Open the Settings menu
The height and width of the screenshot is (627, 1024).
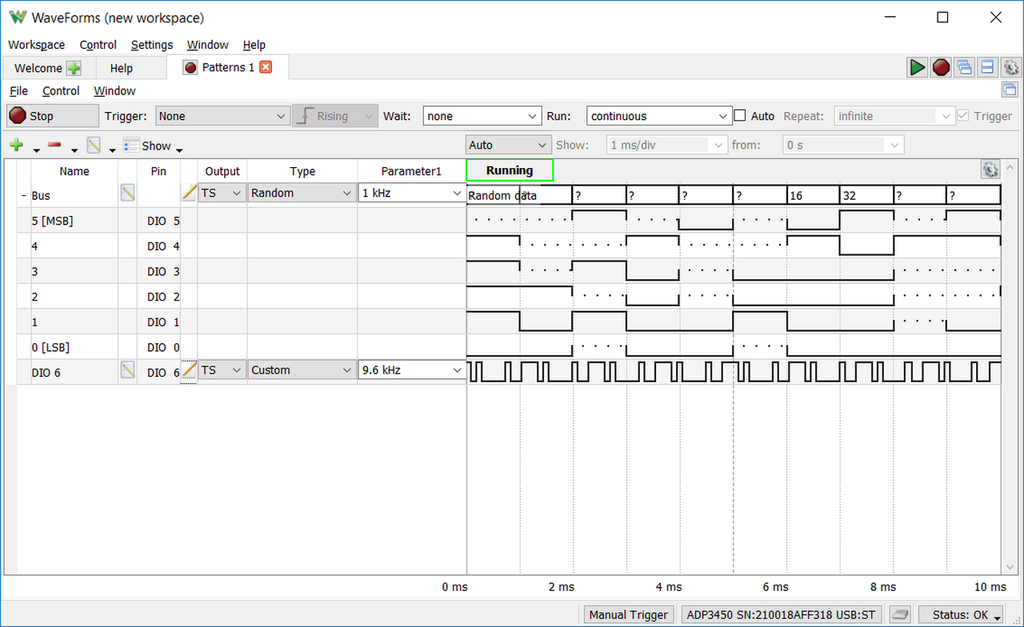[151, 45]
